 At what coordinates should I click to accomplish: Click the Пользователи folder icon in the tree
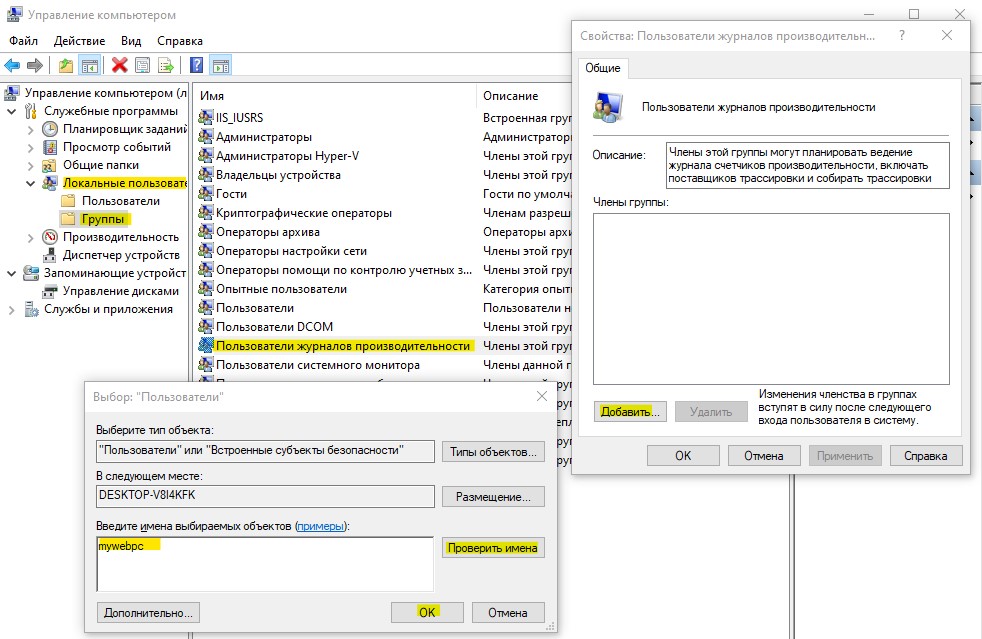point(68,201)
